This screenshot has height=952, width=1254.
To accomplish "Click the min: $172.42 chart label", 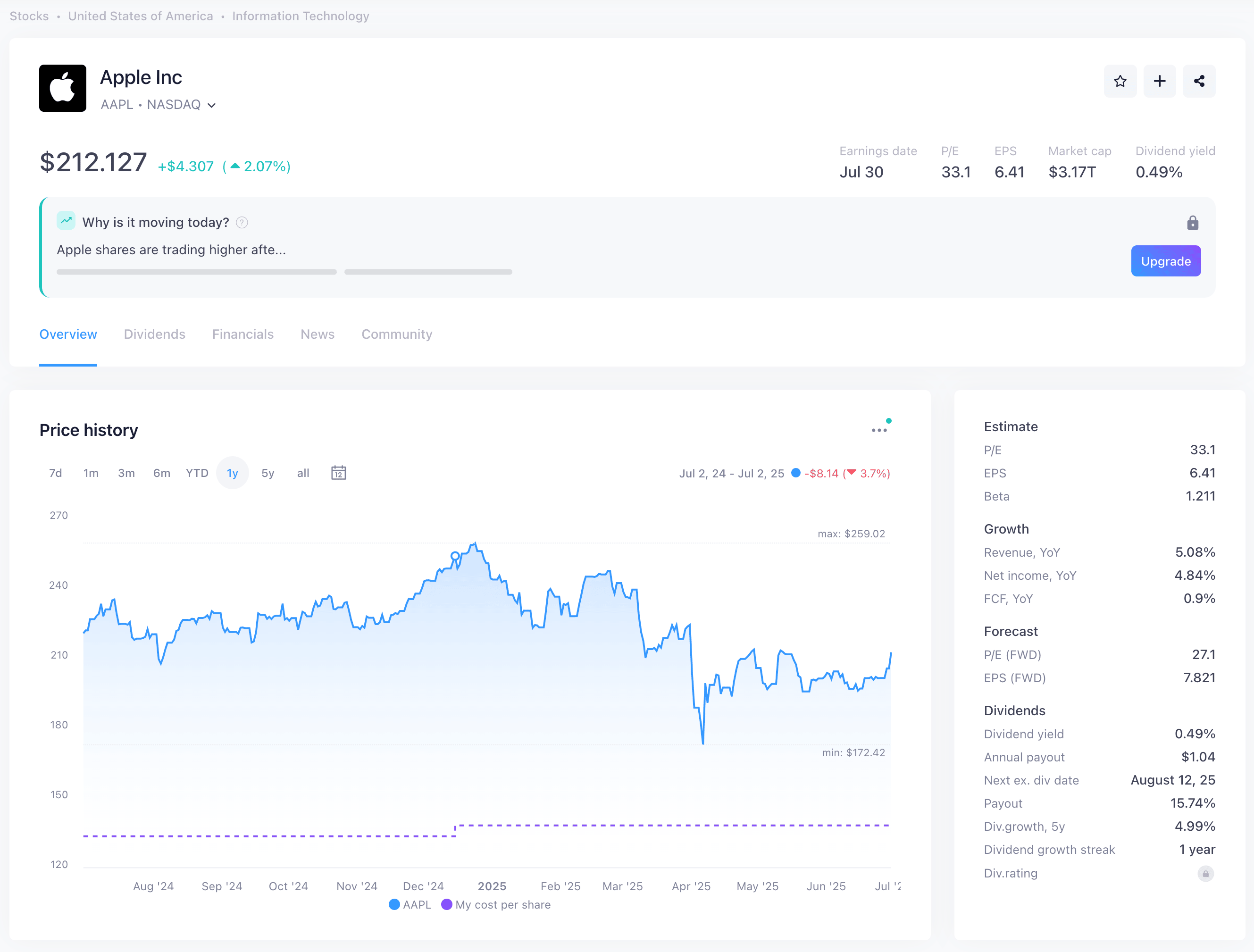I will 853,752.
